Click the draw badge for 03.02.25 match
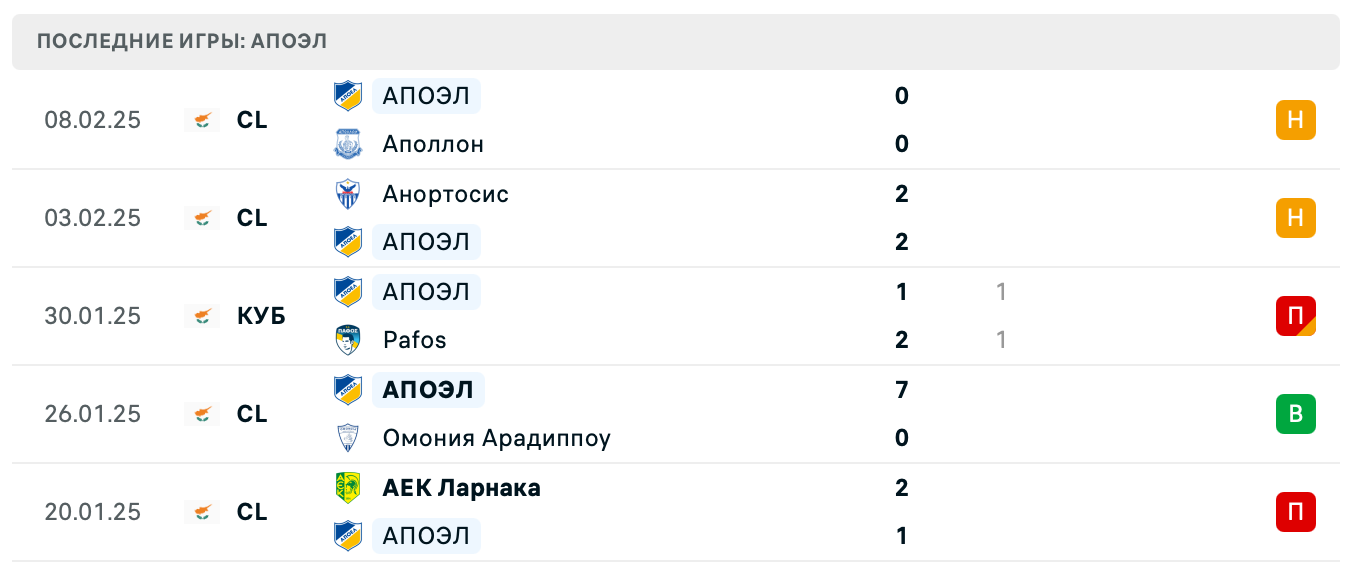The width and height of the screenshot is (1354, 586). point(1295,218)
